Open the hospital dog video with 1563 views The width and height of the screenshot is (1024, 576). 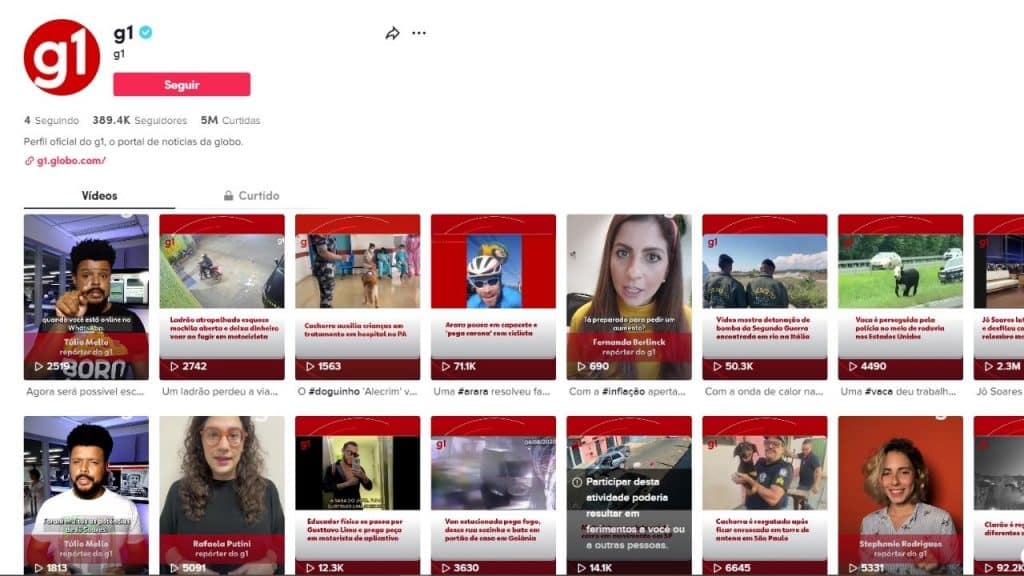pos(357,296)
